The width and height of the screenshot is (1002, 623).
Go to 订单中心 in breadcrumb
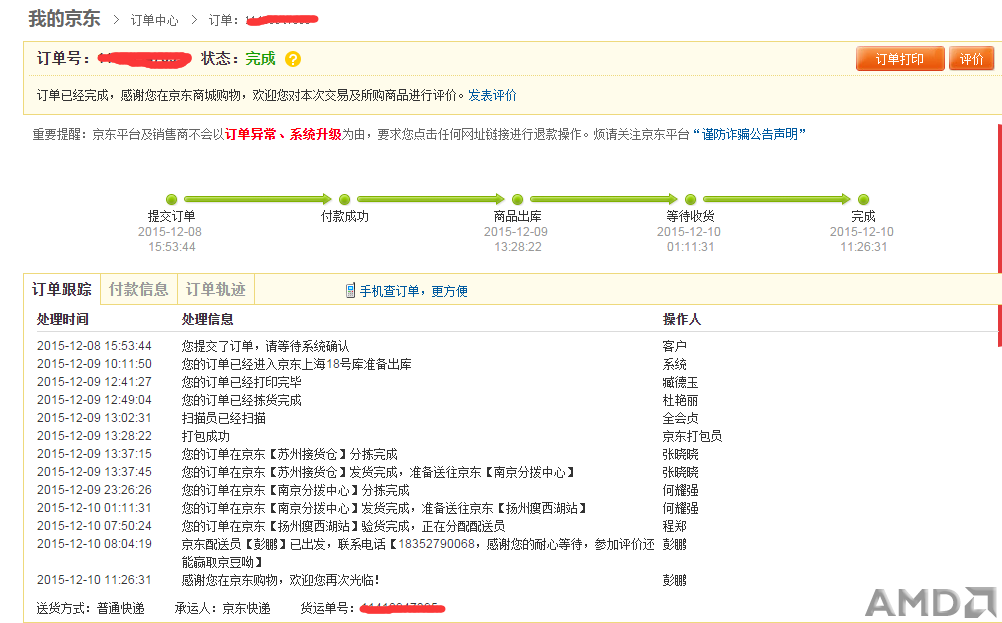pyautogui.click(x=154, y=20)
